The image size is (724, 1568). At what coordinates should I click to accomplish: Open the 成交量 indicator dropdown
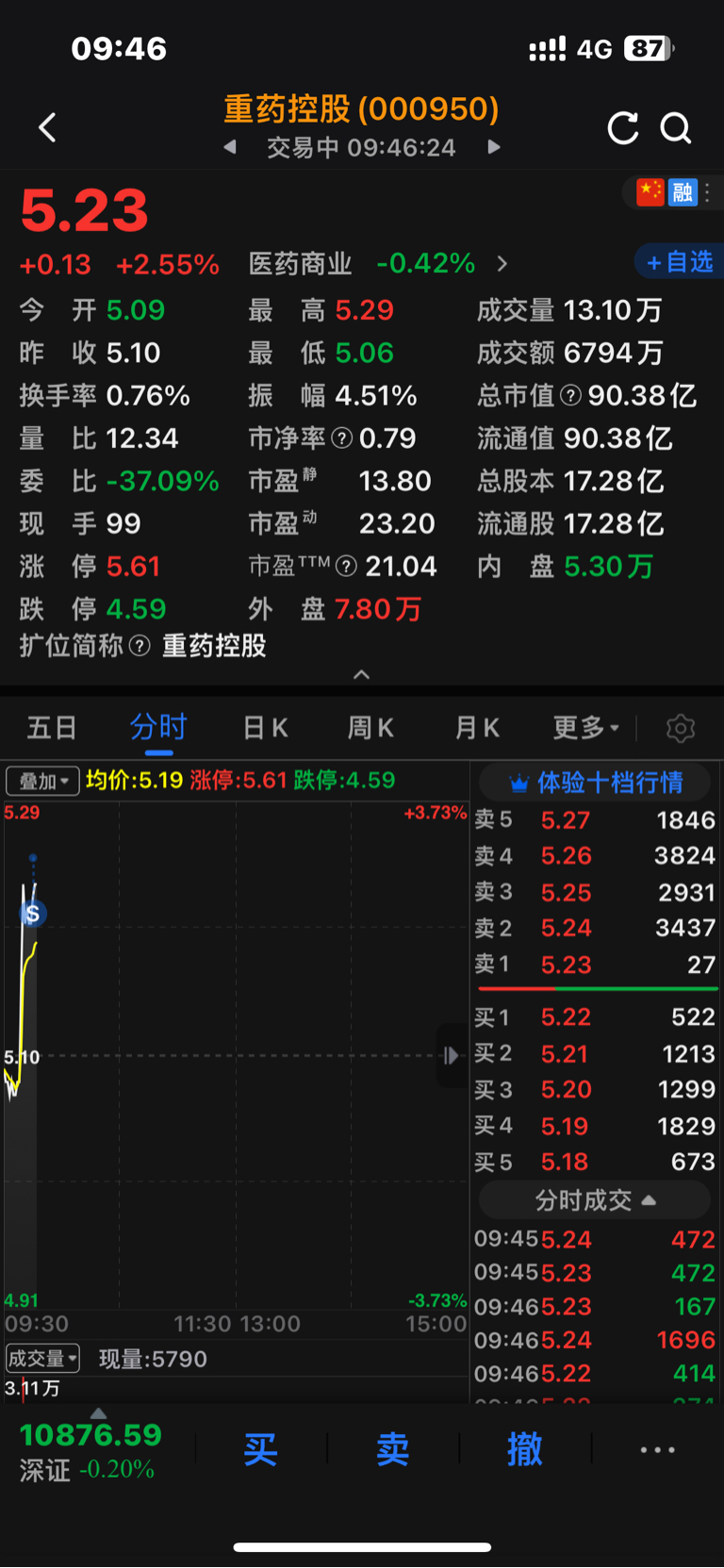pos(42,1359)
